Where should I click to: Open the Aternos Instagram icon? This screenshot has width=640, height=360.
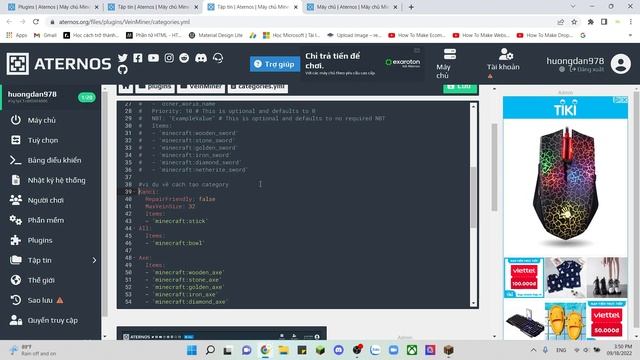pyautogui.click(x=169, y=58)
